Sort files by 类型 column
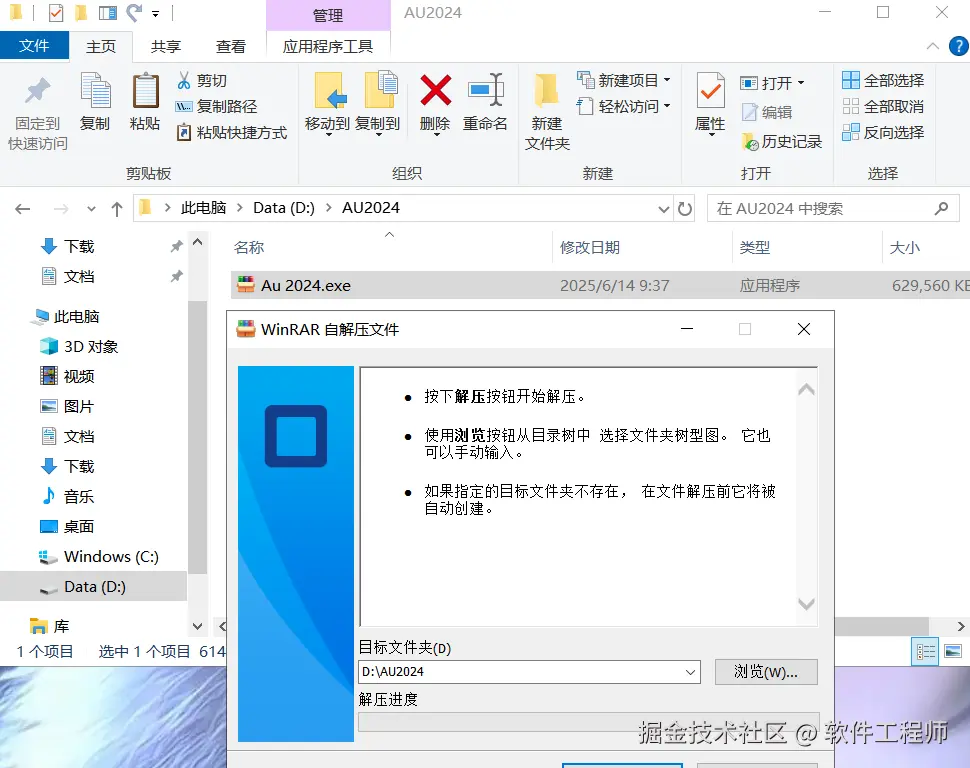The height and width of the screenshot is (768, 970). coord(755,248)
